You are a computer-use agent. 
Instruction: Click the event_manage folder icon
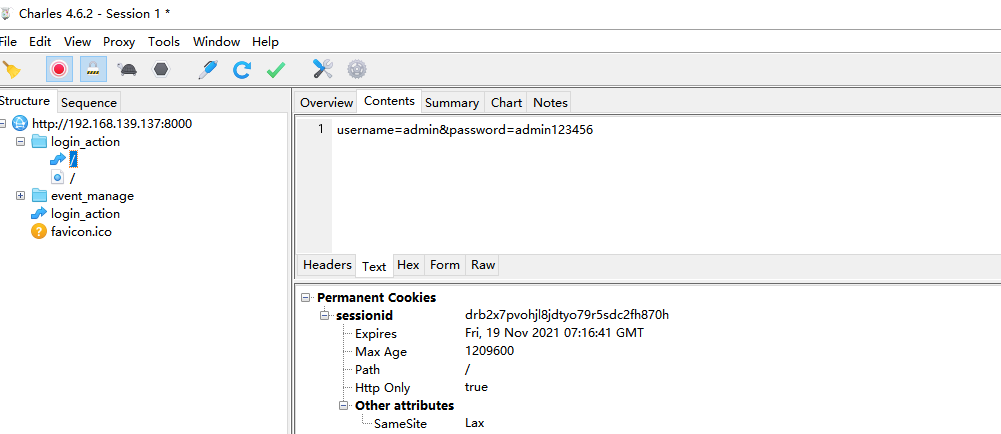[39, 196]
